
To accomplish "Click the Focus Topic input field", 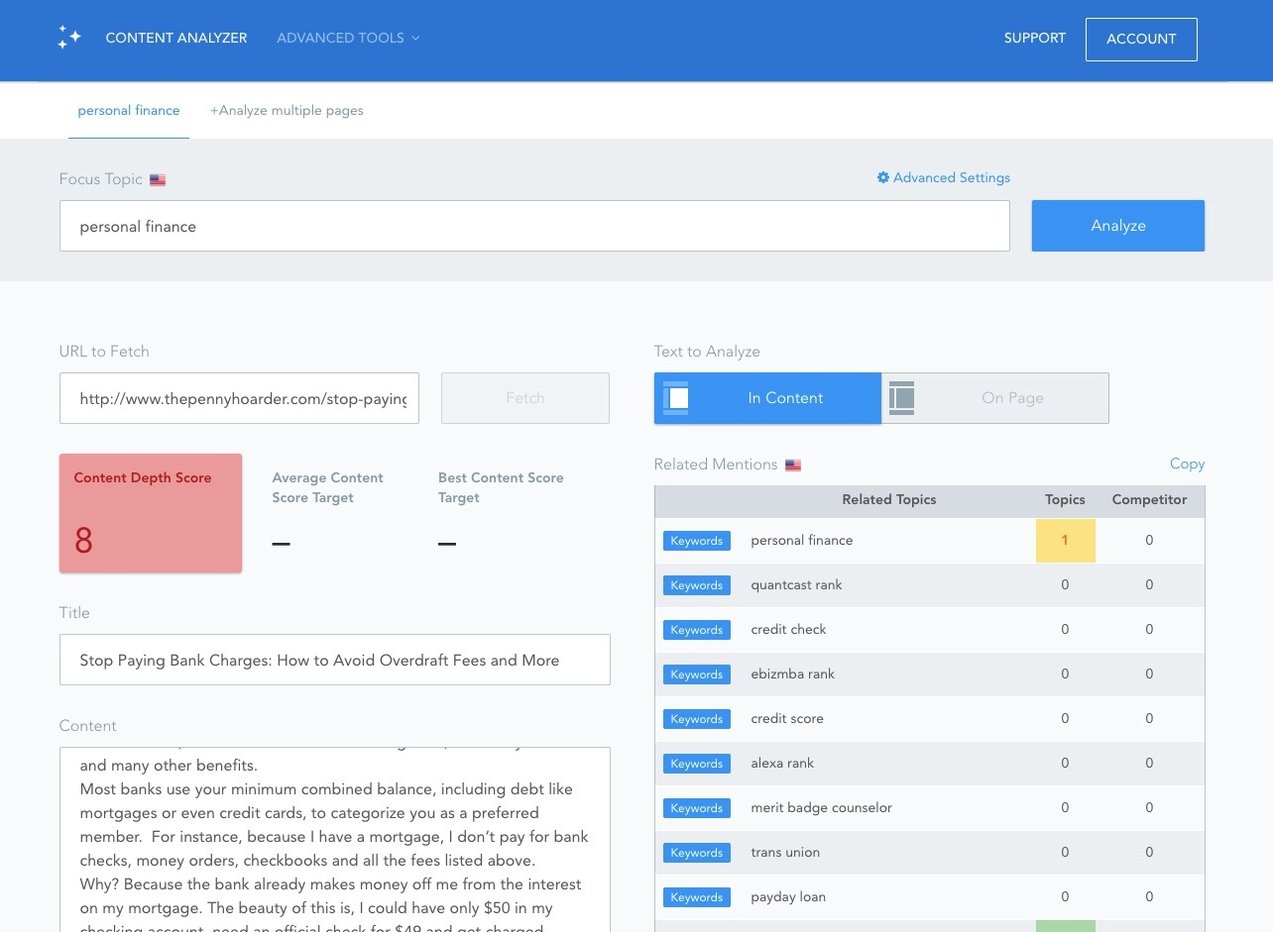I will tap(534, 226).
